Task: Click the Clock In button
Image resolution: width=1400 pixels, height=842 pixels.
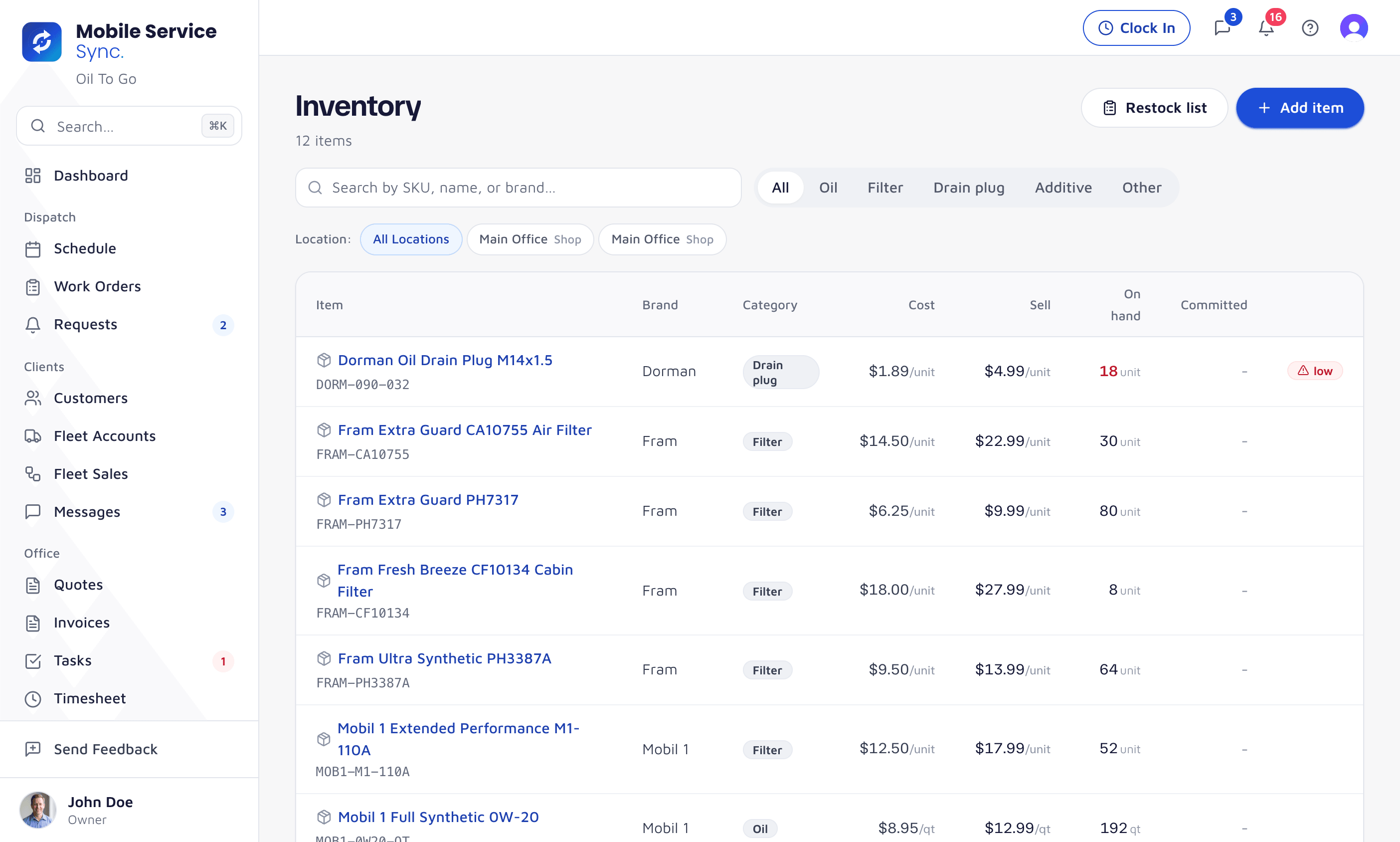Action: [x=1136, y=28]
